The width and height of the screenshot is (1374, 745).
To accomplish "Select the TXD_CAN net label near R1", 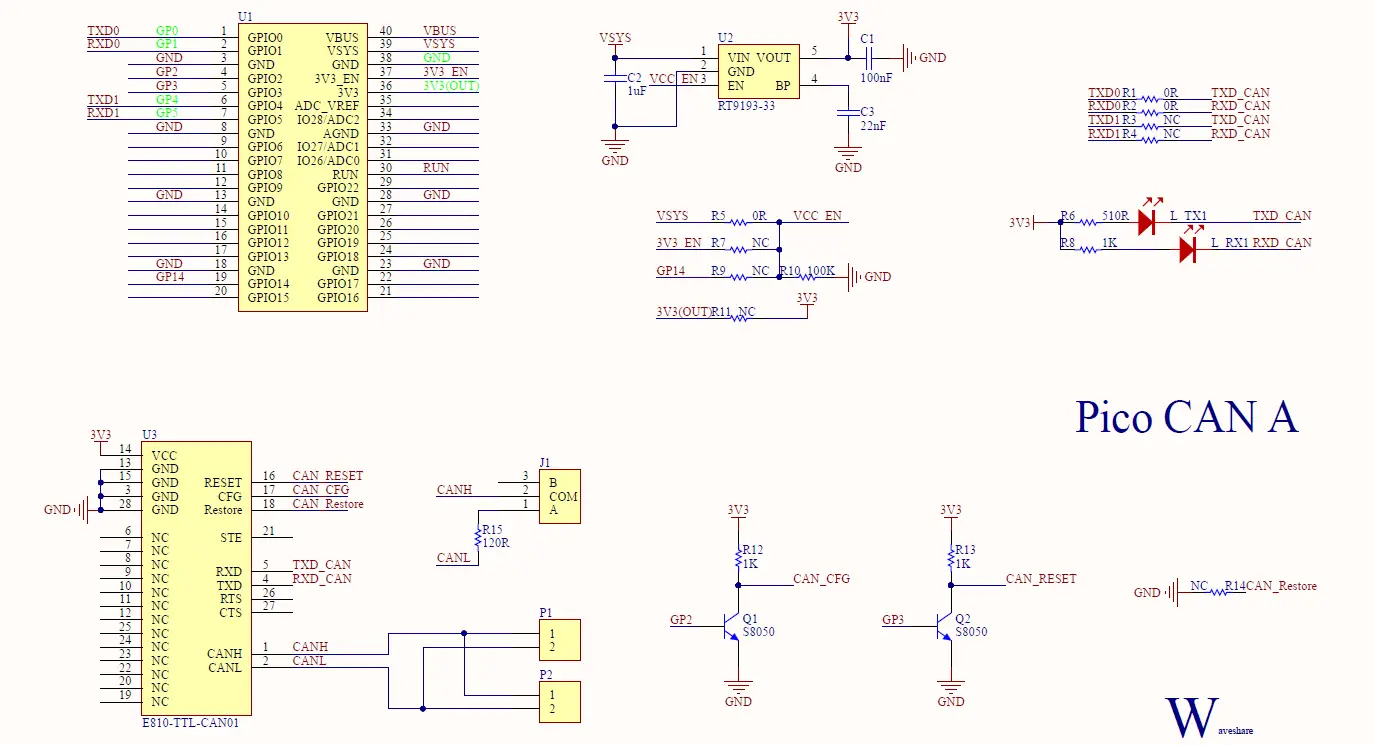I will click(1238, 93).
